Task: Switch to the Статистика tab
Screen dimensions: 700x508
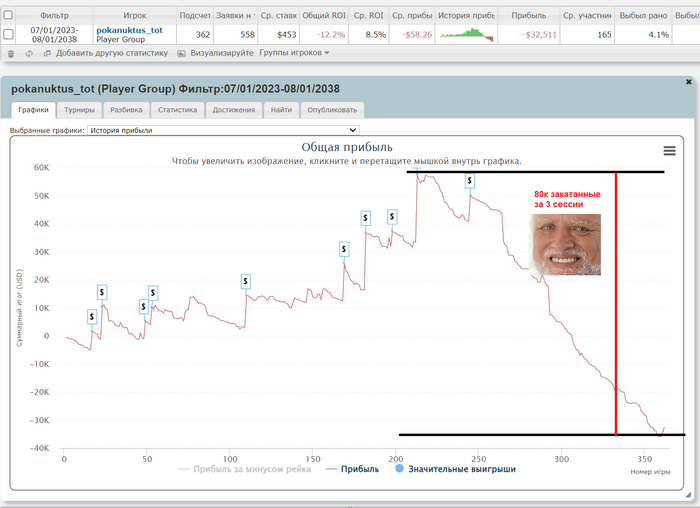Action: coord(177,110)
